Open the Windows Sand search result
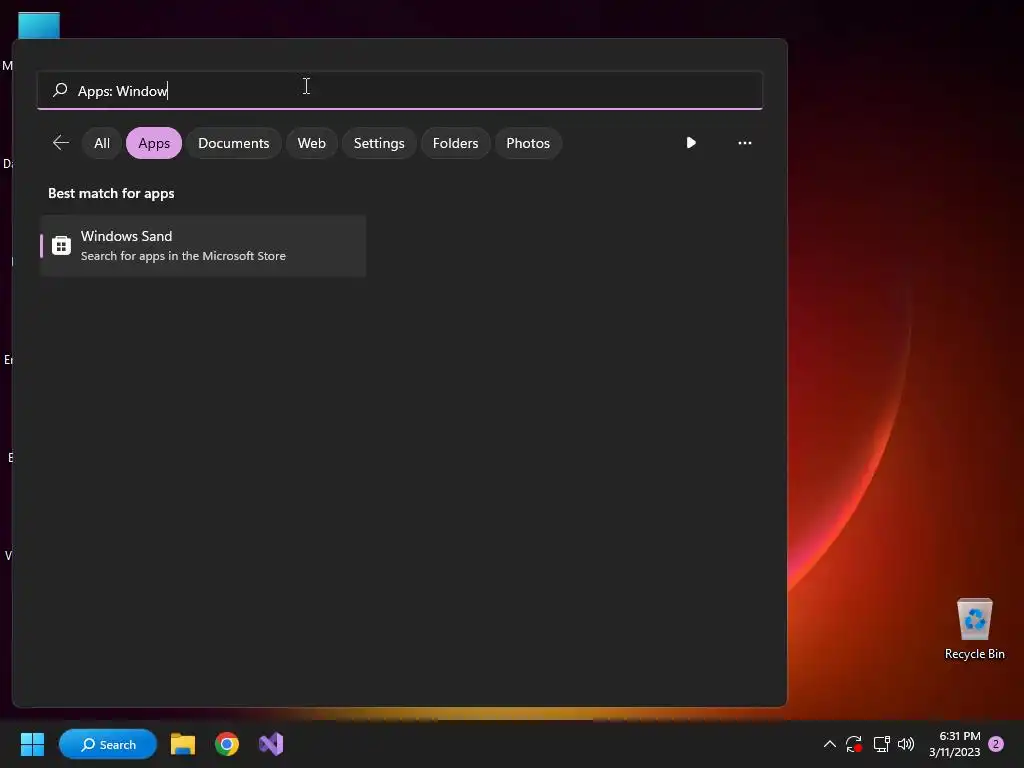The height and width of the screenshot is (768, 1024). coord(203,246)
